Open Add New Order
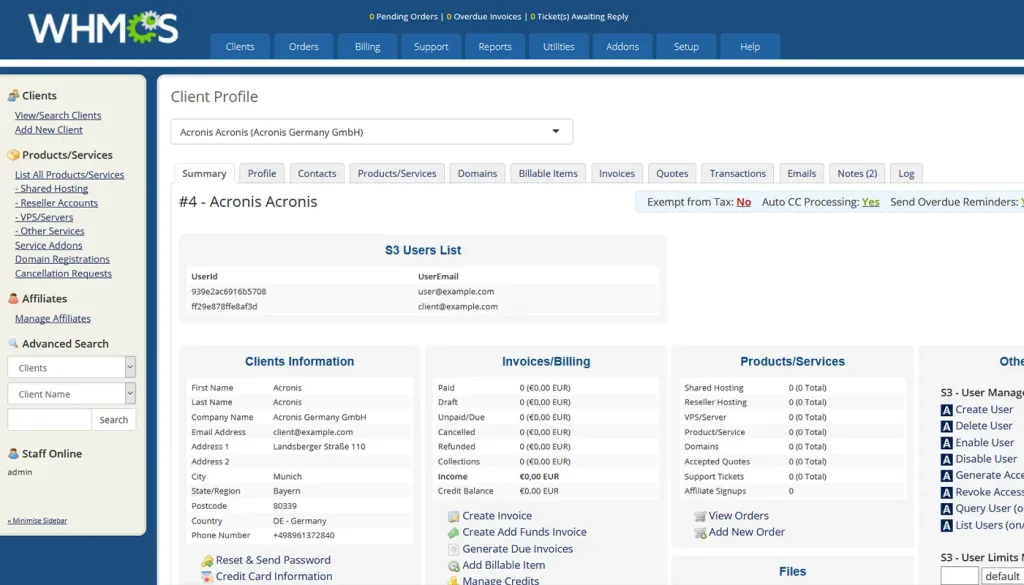1024x585 pixels. coord(703,532)
